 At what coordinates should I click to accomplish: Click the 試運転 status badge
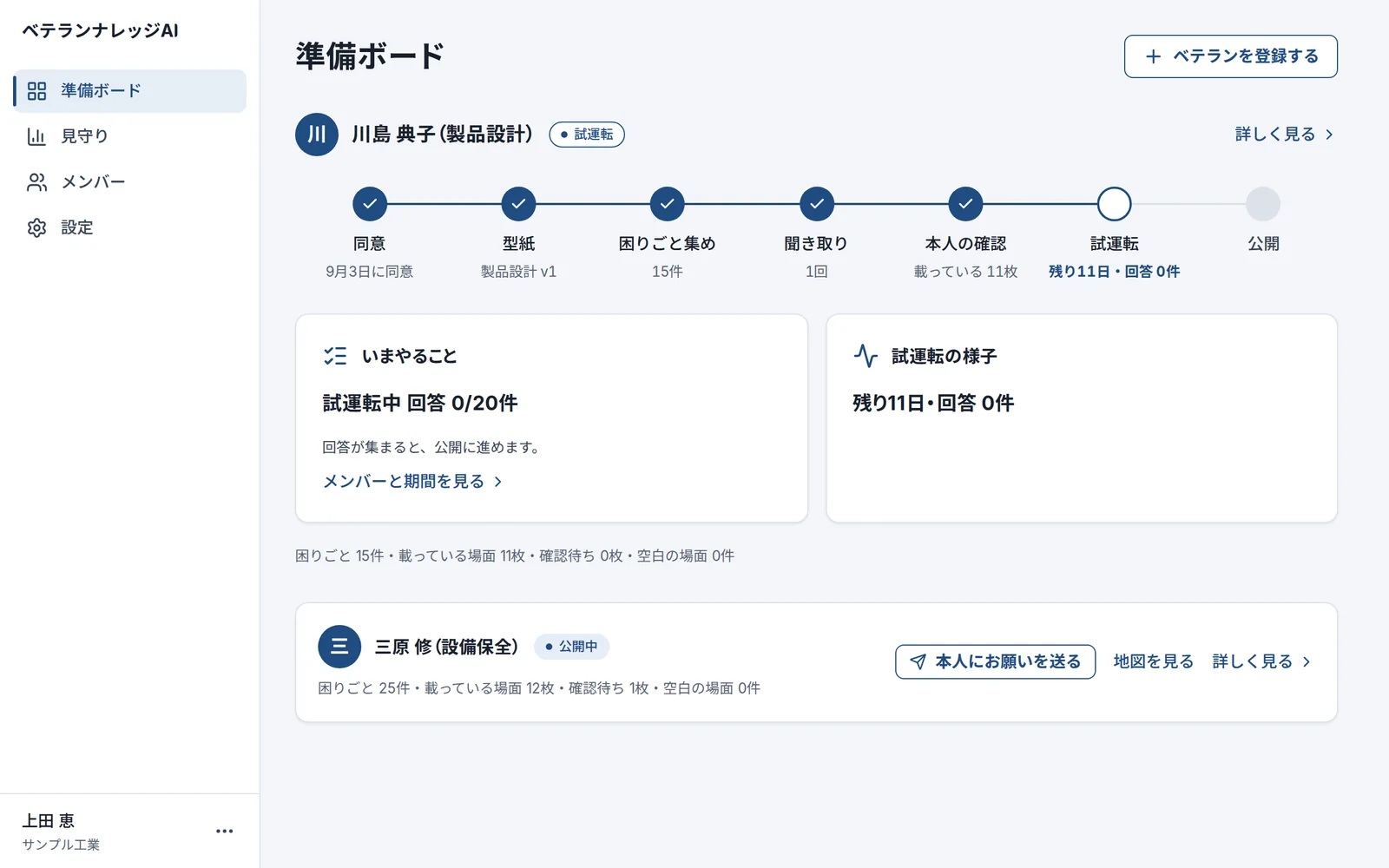587,135
